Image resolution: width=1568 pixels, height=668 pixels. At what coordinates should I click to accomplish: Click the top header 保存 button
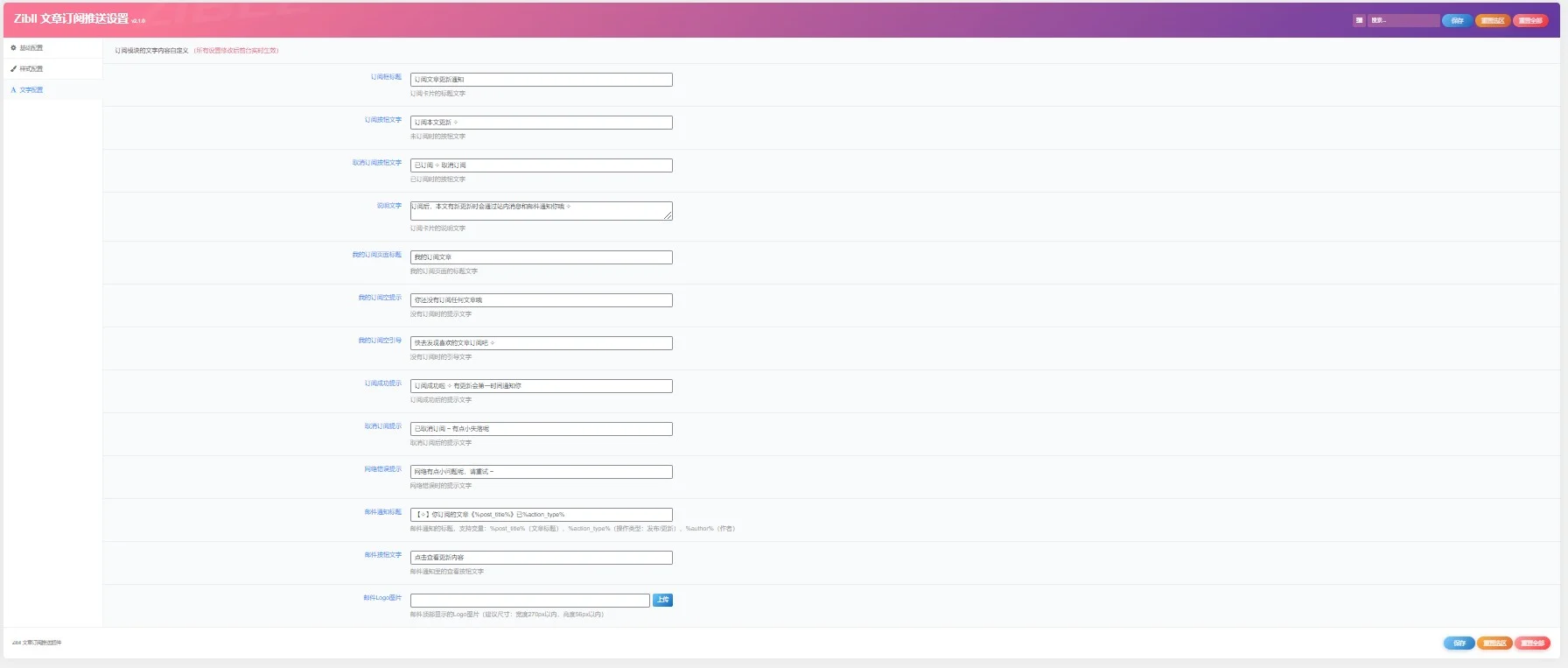(x=1457, y=20)
